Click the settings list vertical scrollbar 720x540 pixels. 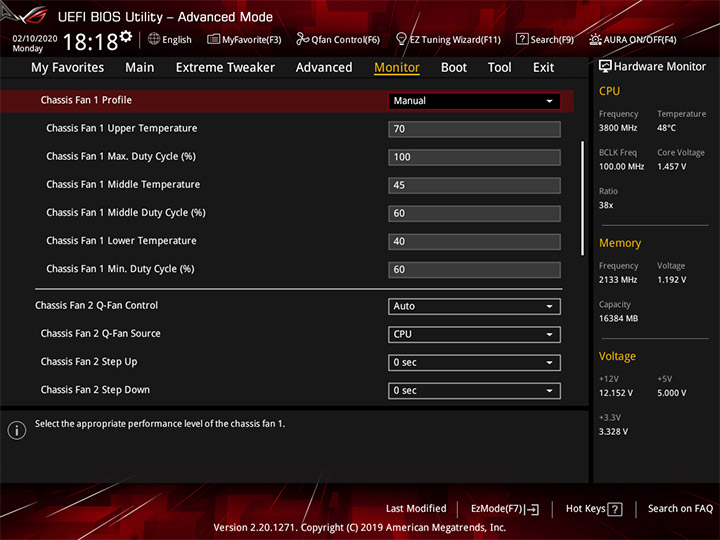pyautogui.click(x=583, y=198)
